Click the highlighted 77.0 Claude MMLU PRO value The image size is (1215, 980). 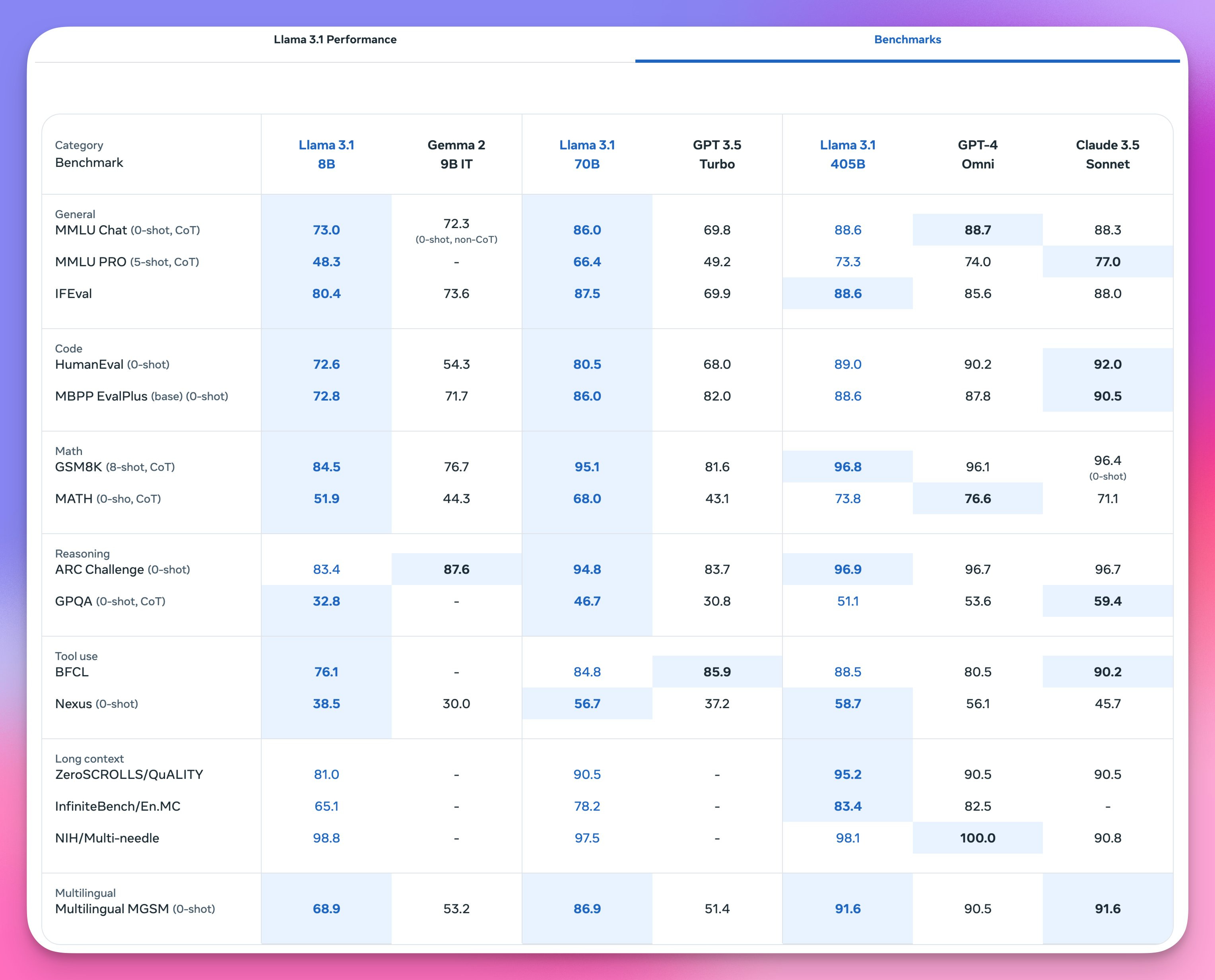pos(1108,262)
